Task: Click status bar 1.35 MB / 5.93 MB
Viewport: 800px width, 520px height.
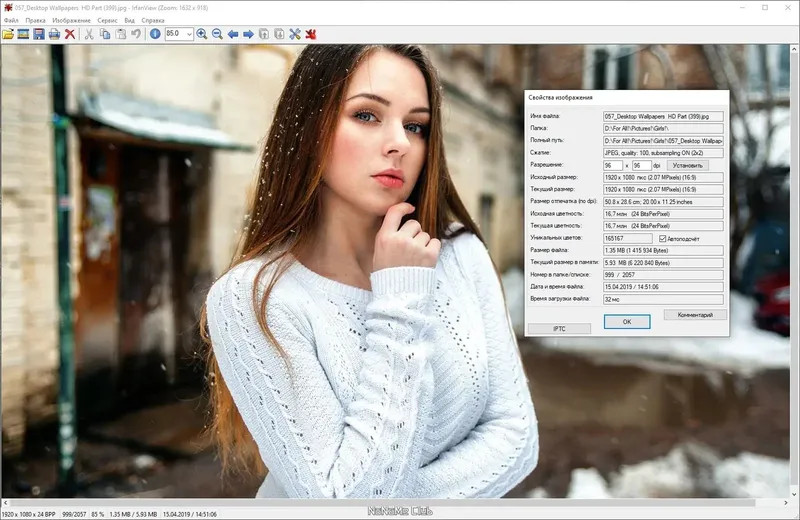Action: (x=133, y=514)
